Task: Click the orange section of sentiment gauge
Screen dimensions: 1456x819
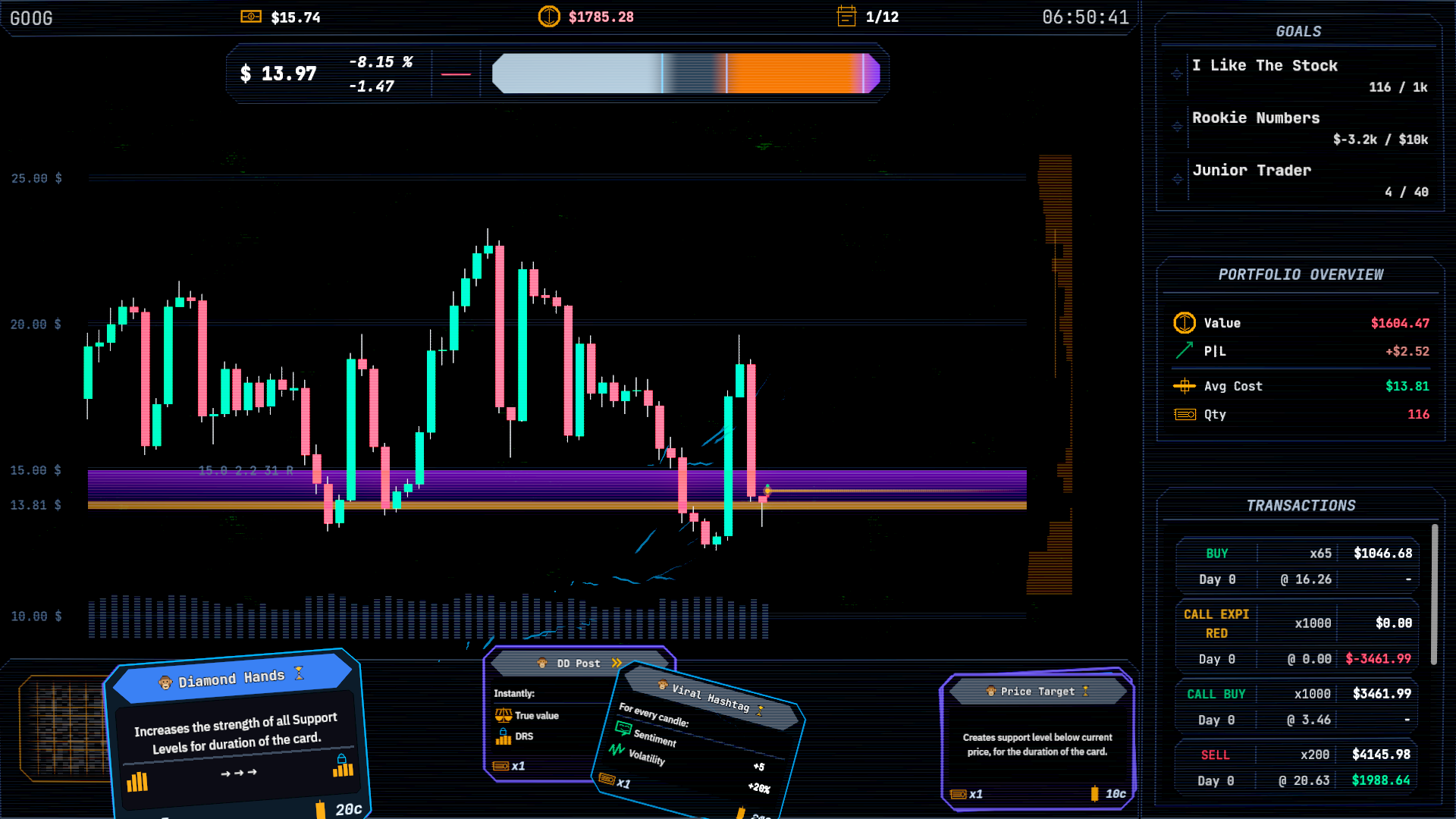Action: tap(794, 74)
